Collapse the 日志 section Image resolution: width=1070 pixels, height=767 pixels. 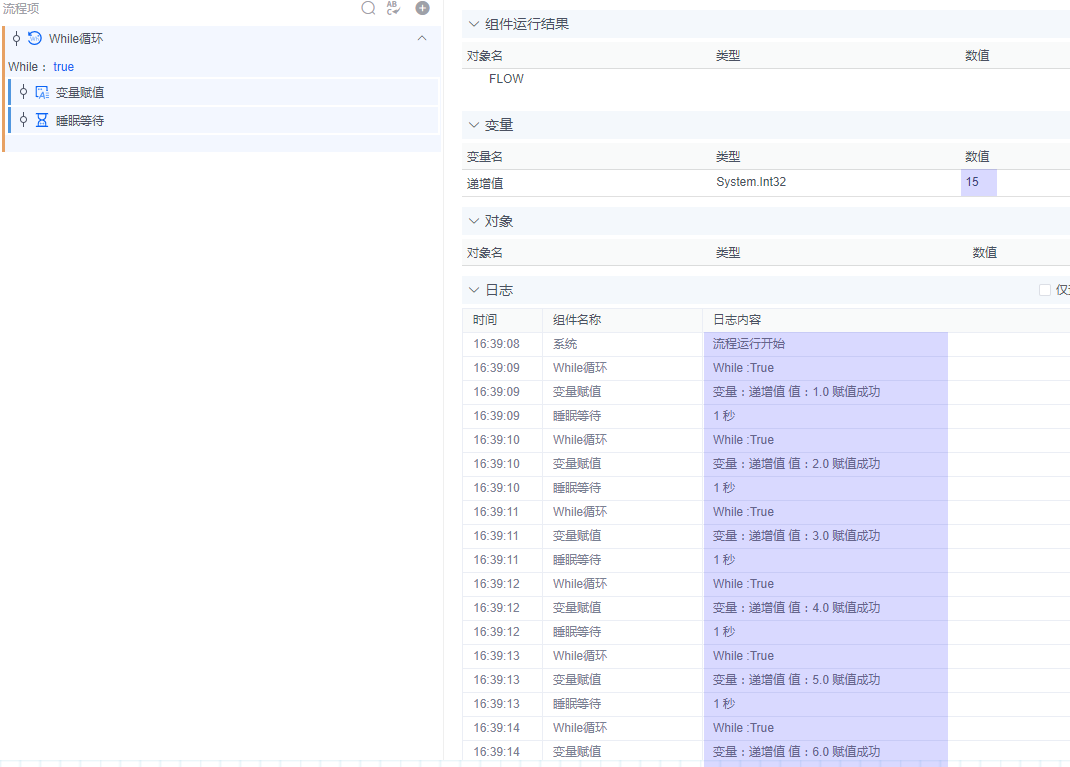473,289
